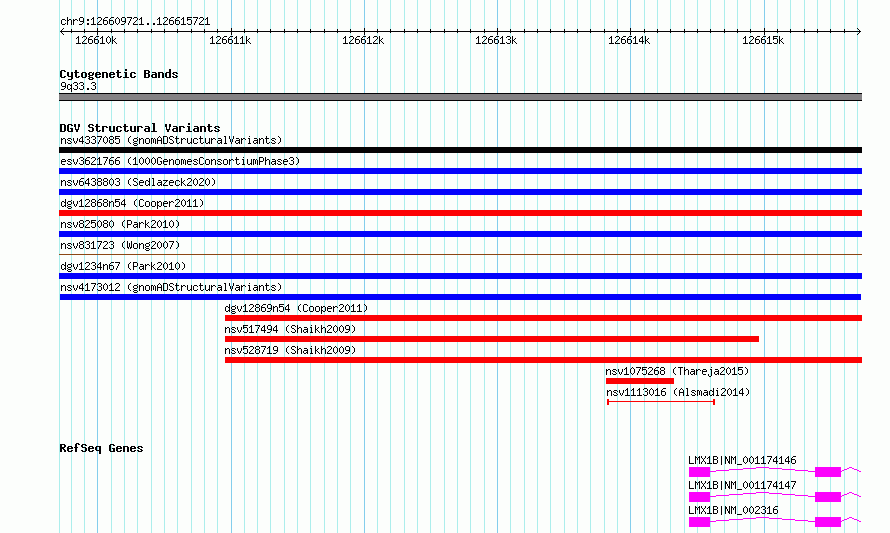Viewport: 890px width, 533px height.
Task: Click the nsv4337085 black variant bar
Action: point(460,150)
